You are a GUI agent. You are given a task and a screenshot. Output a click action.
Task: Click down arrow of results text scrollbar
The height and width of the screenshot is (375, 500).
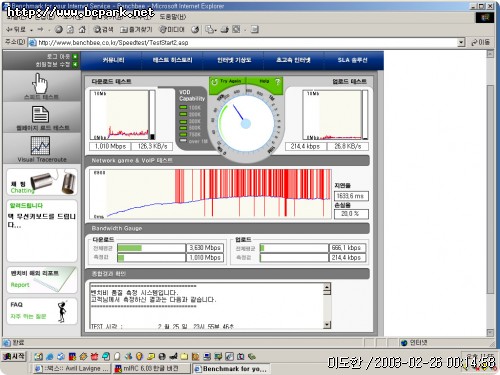coord(327,324)
